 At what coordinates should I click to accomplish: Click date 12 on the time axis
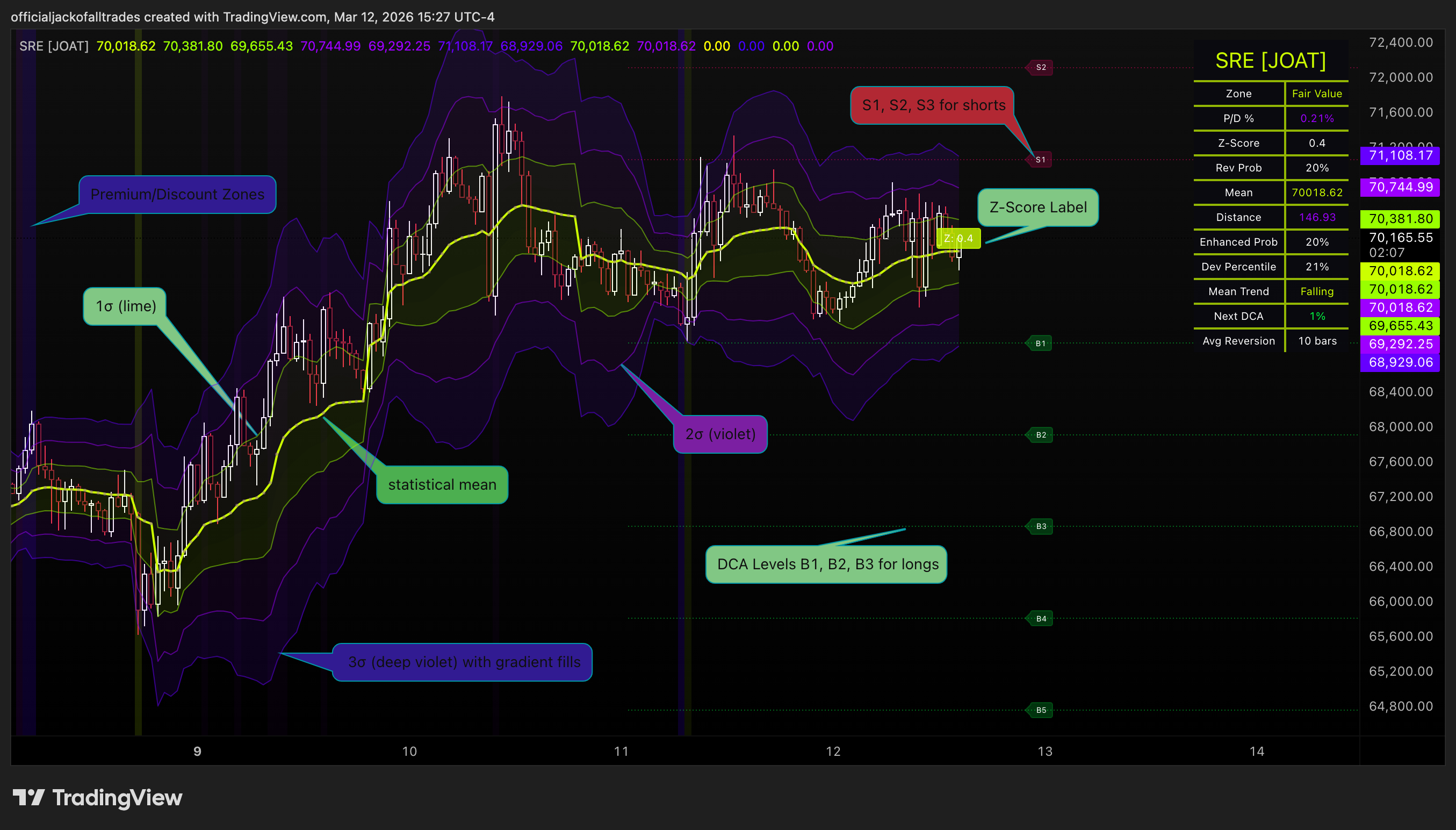833,752
